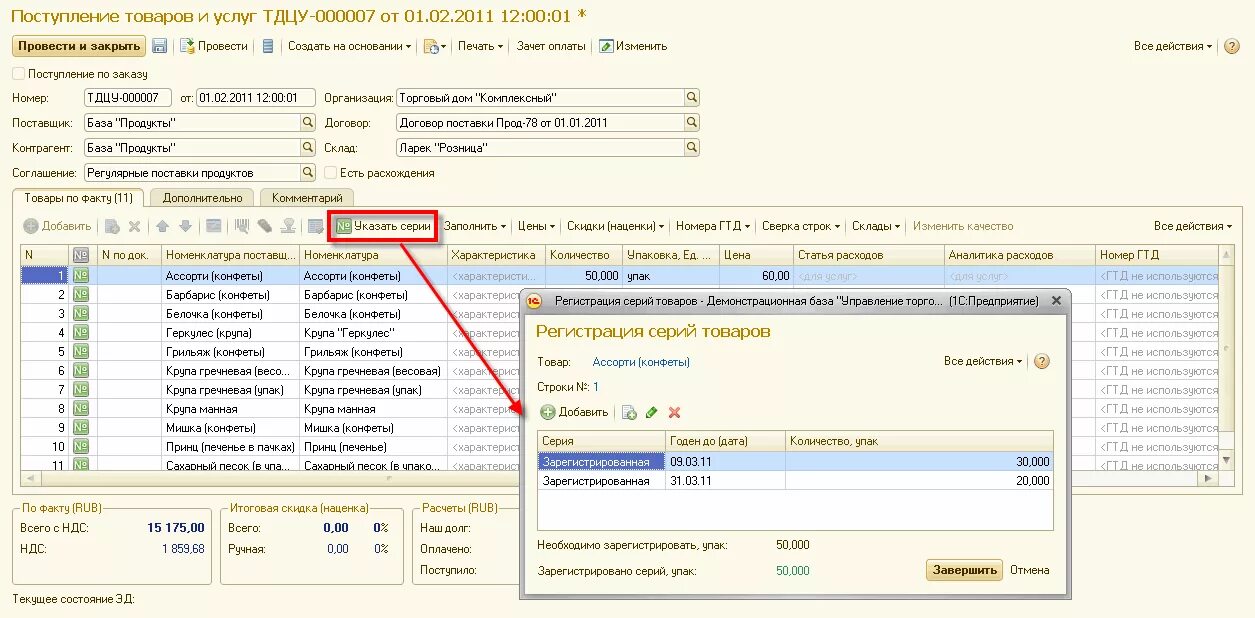Select Номенклатура cell Мишка (конфеты)
The width and height of the screenshot is (1255, 618).
[373, 428]
